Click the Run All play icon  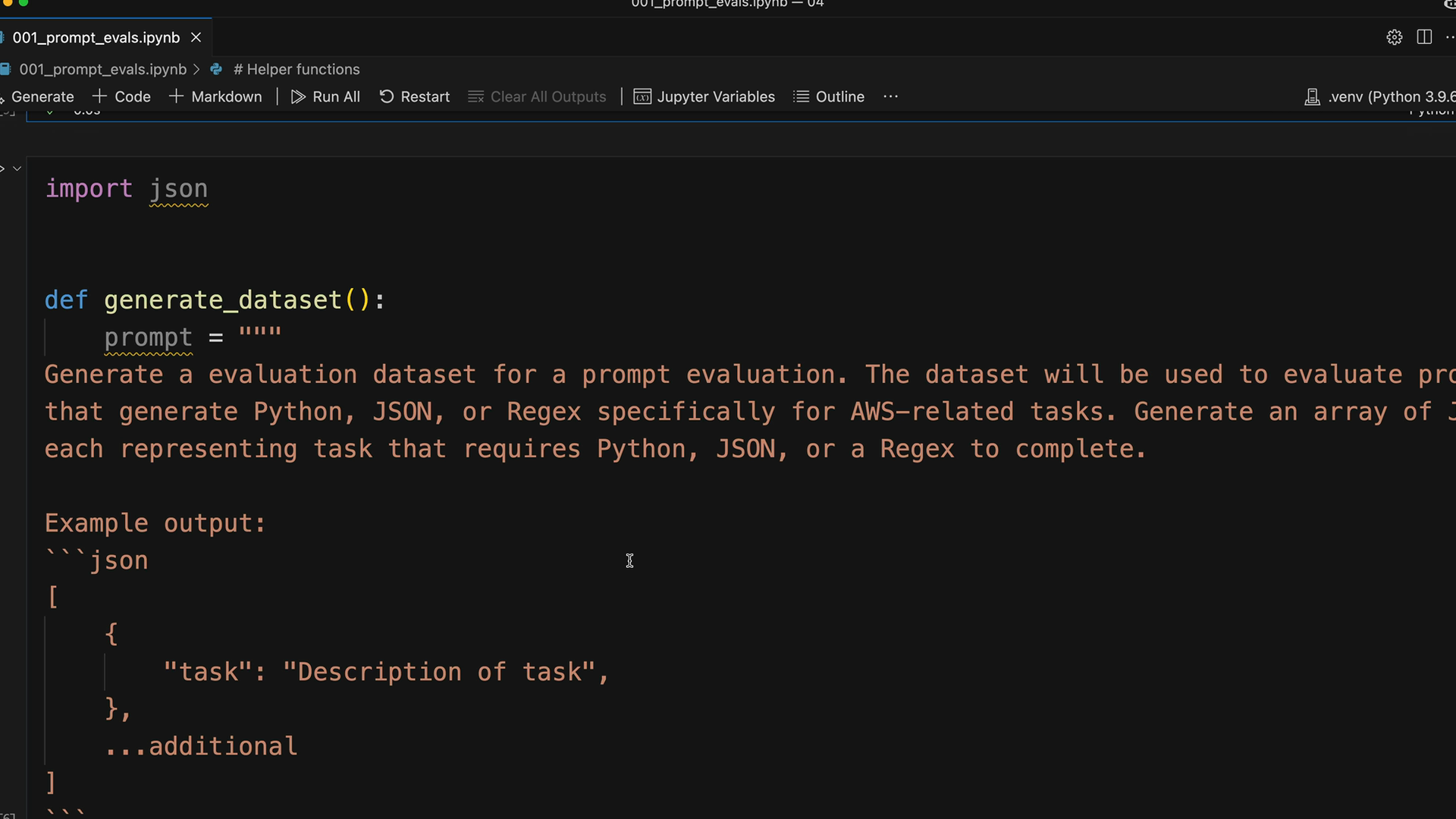299,96
